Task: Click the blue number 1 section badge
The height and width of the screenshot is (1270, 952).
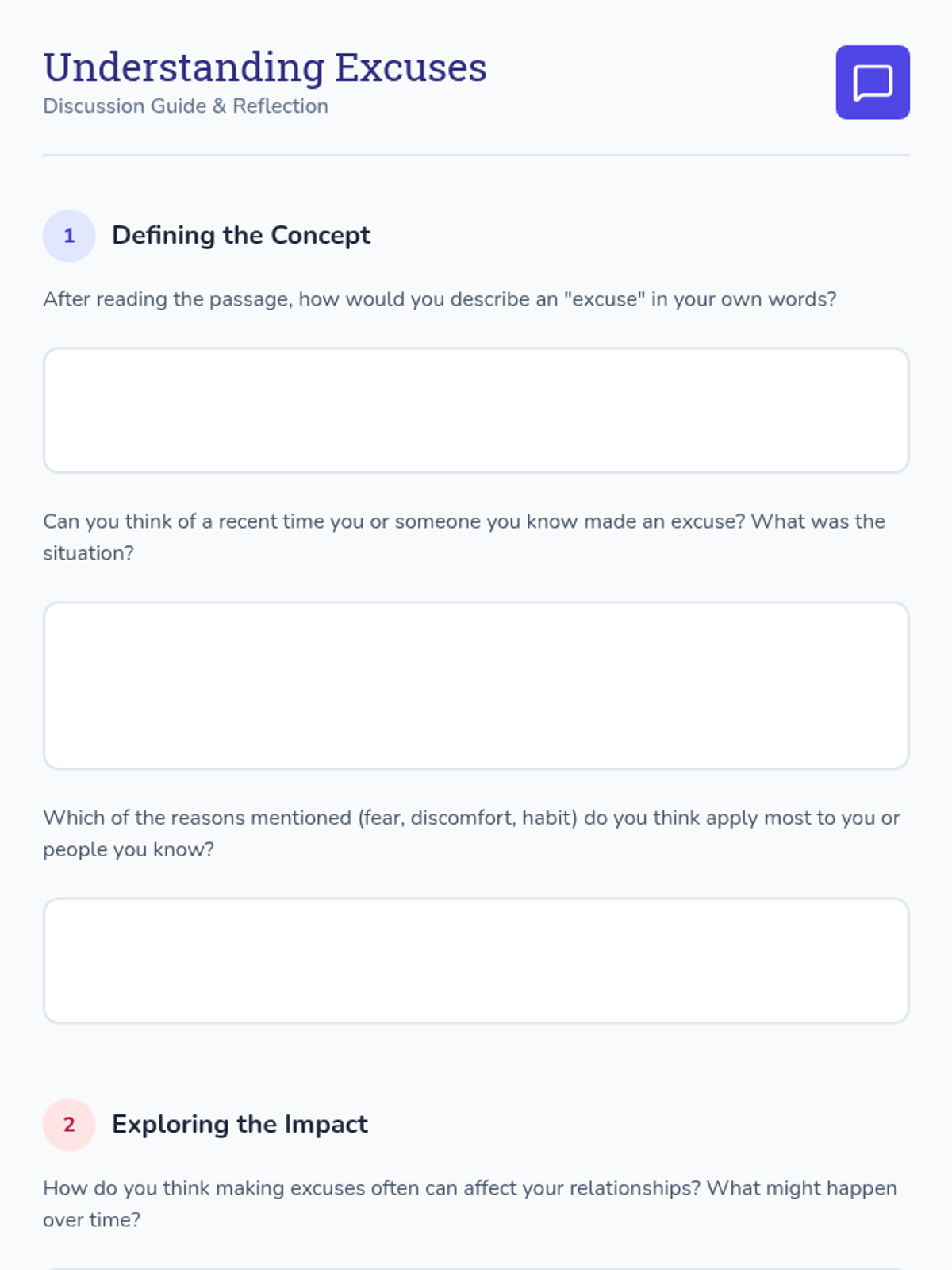Action: 69,236
